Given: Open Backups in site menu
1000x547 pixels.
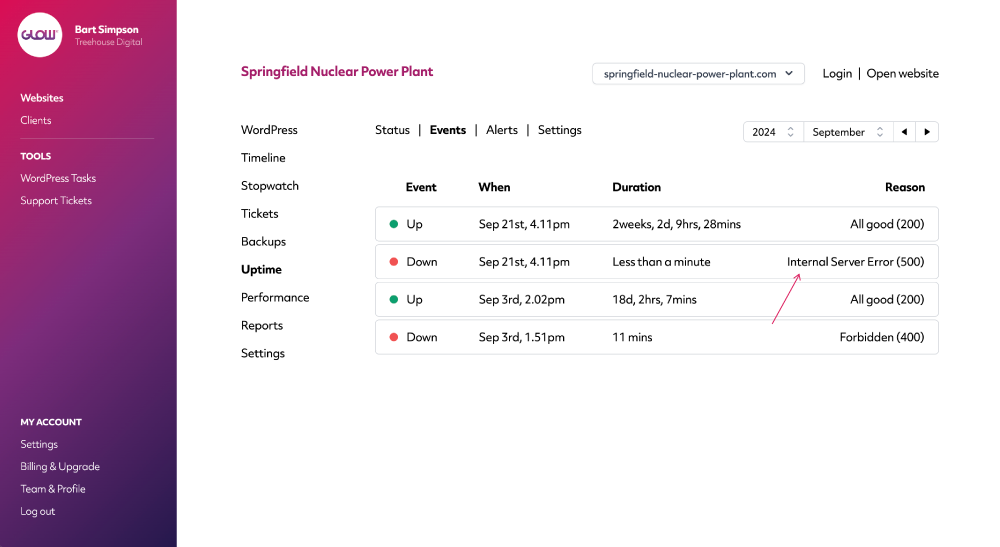Looking at the screenshot, I should click(x=263, y=242).
